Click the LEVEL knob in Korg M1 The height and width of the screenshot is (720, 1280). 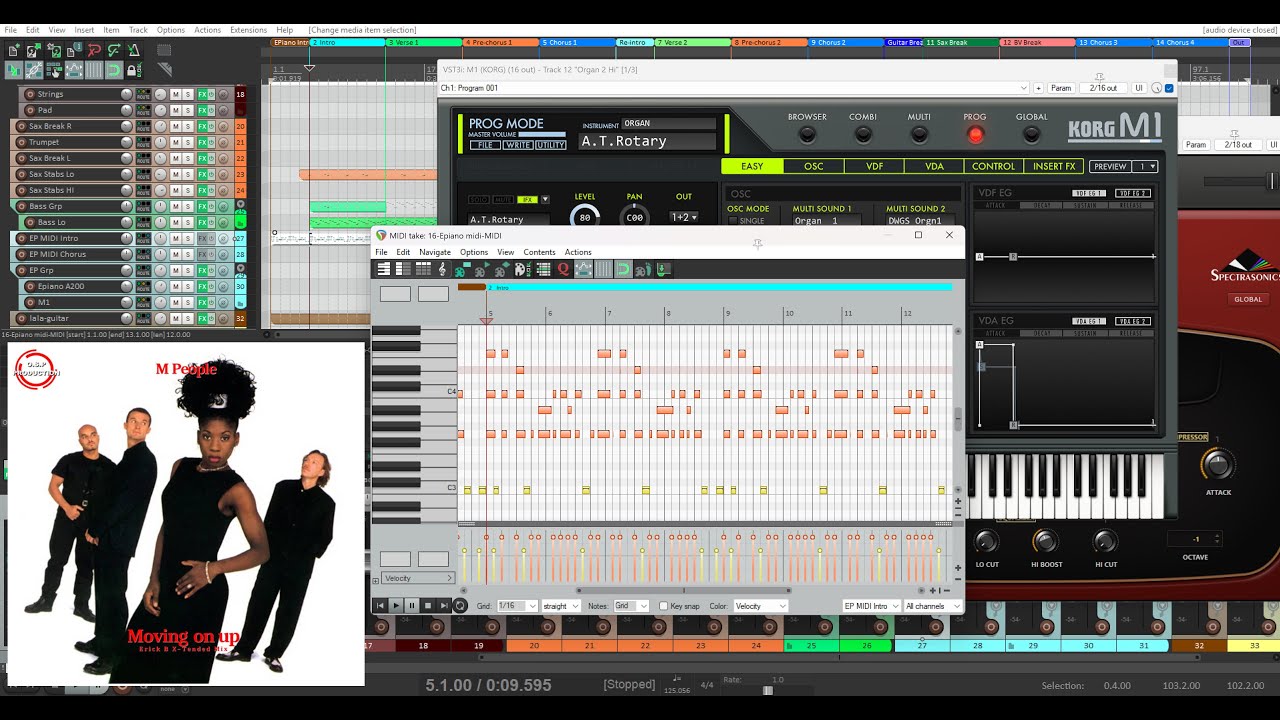point(585,217)
